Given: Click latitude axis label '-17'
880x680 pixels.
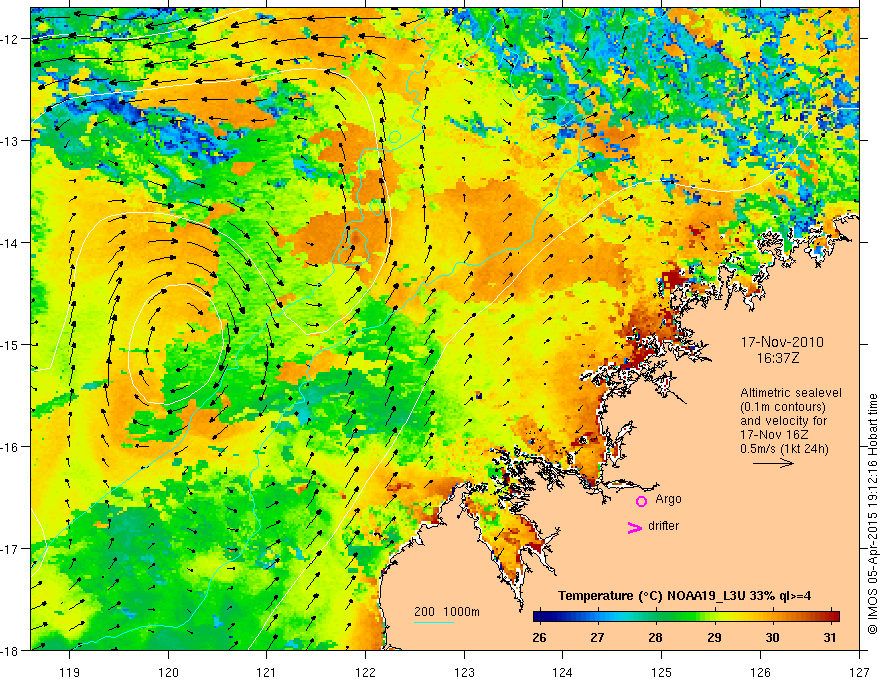Looking at the screenshot, I should coord(11,548).
